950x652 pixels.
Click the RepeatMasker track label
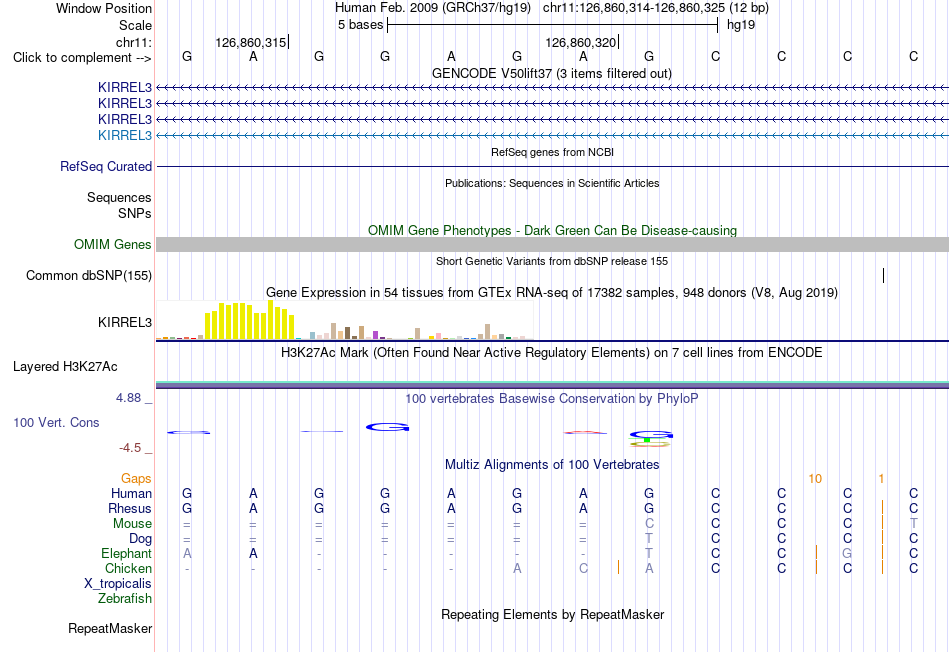(x=110, y=628)
